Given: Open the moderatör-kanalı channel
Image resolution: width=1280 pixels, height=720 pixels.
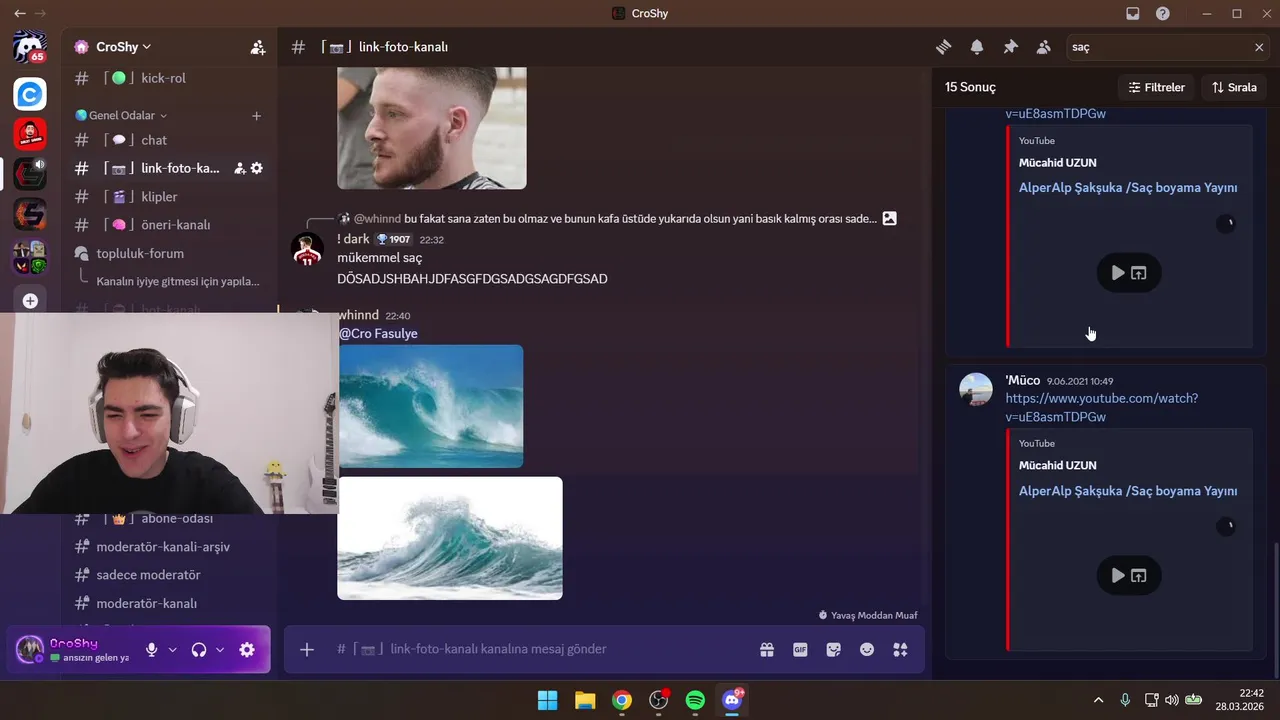Looking at the screenshot, I should coord(169,603).
